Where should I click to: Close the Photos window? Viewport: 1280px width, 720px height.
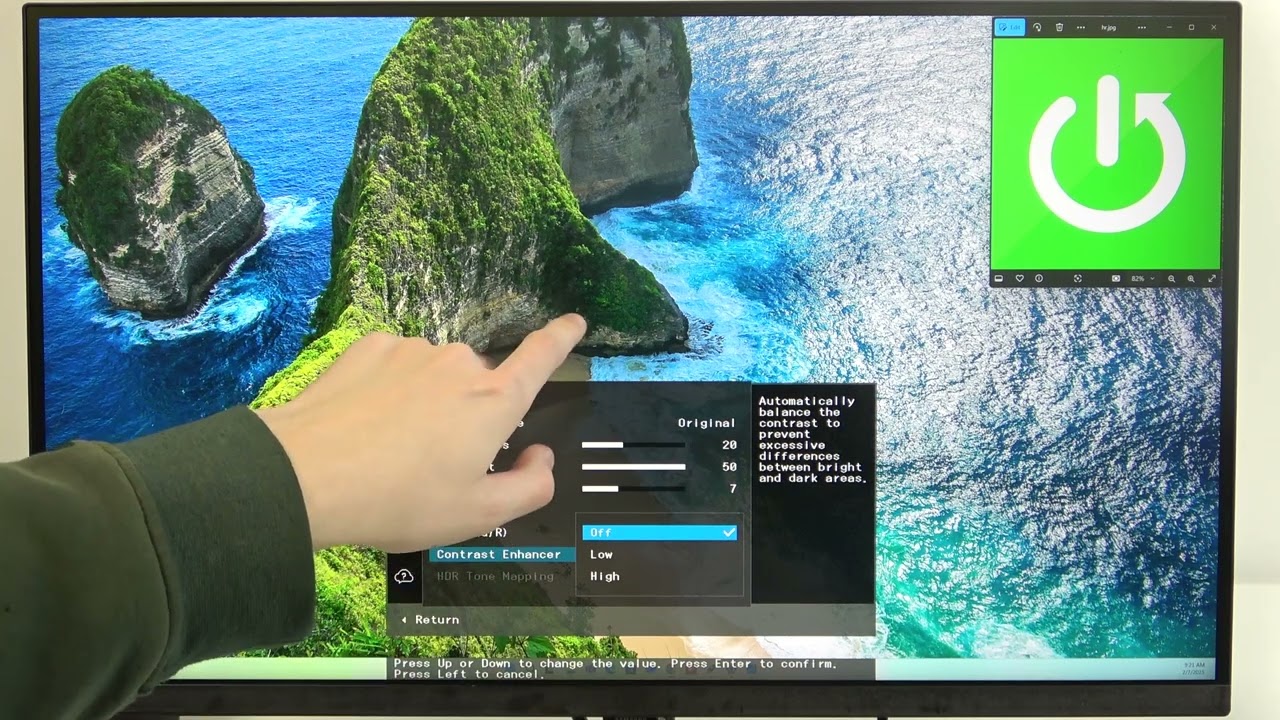1214,27
